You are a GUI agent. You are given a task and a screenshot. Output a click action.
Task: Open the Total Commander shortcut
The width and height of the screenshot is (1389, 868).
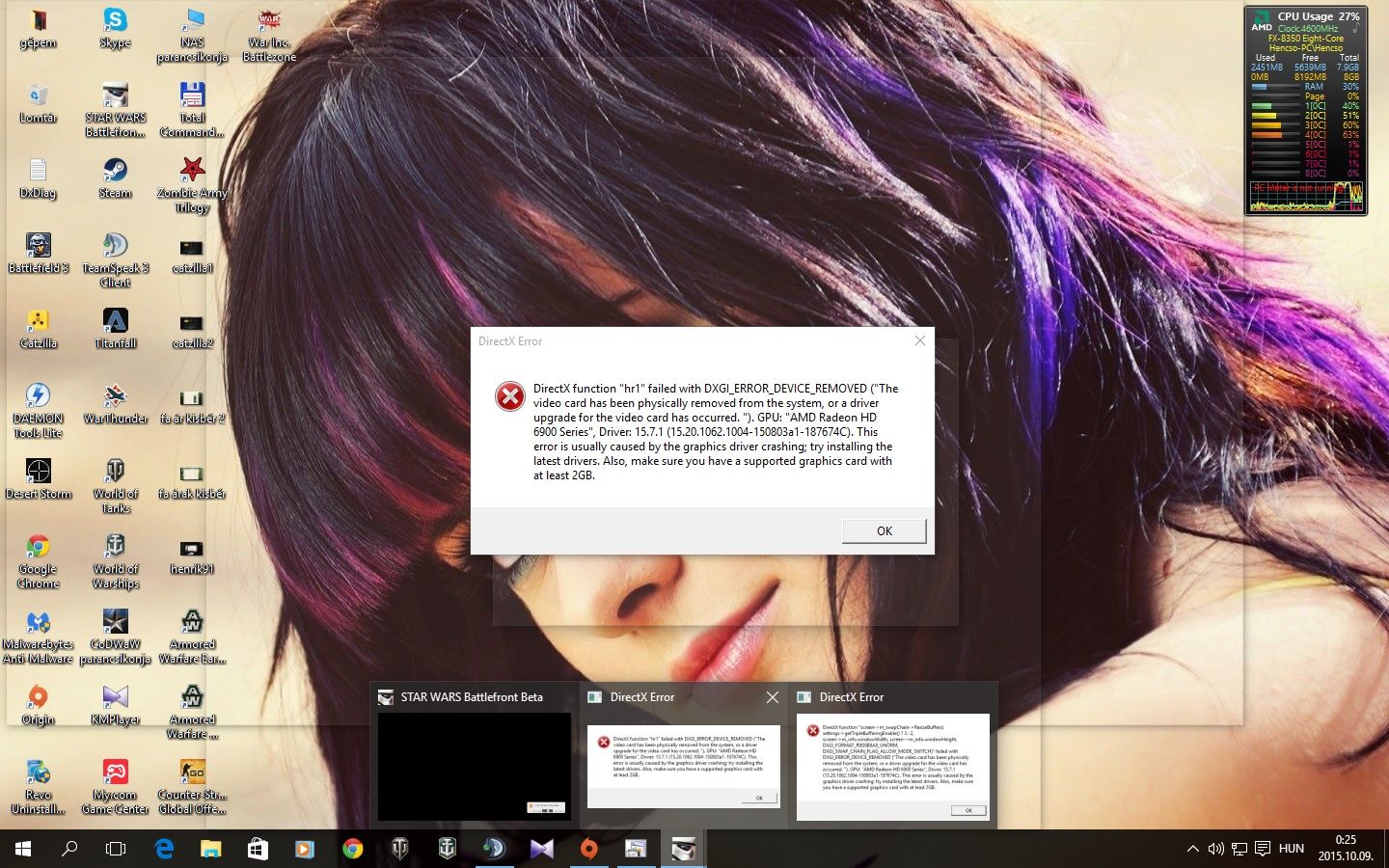pos(192,110)
